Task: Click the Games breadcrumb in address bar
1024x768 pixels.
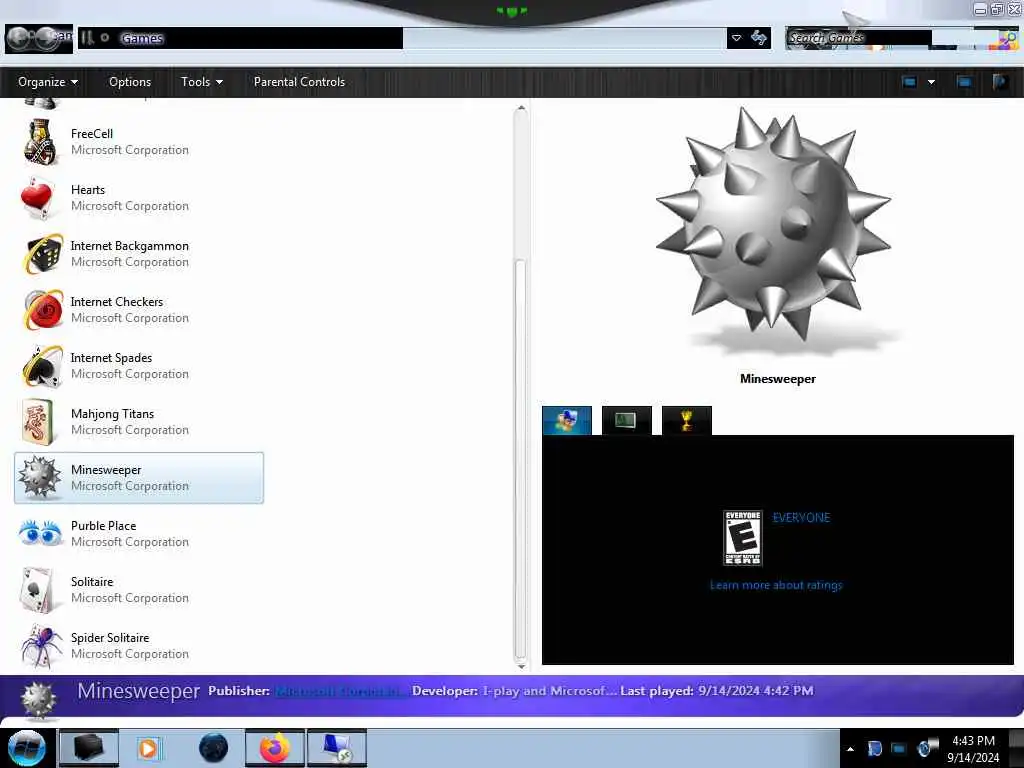Action: (x=142, y=39)
